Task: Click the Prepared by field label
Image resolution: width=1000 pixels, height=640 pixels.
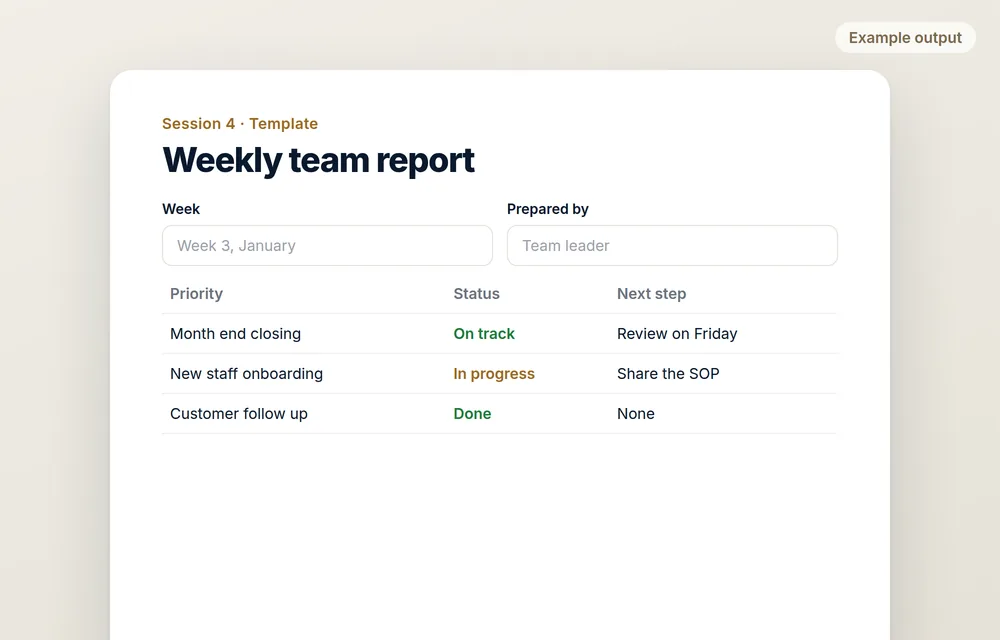Action: [547, 209]
